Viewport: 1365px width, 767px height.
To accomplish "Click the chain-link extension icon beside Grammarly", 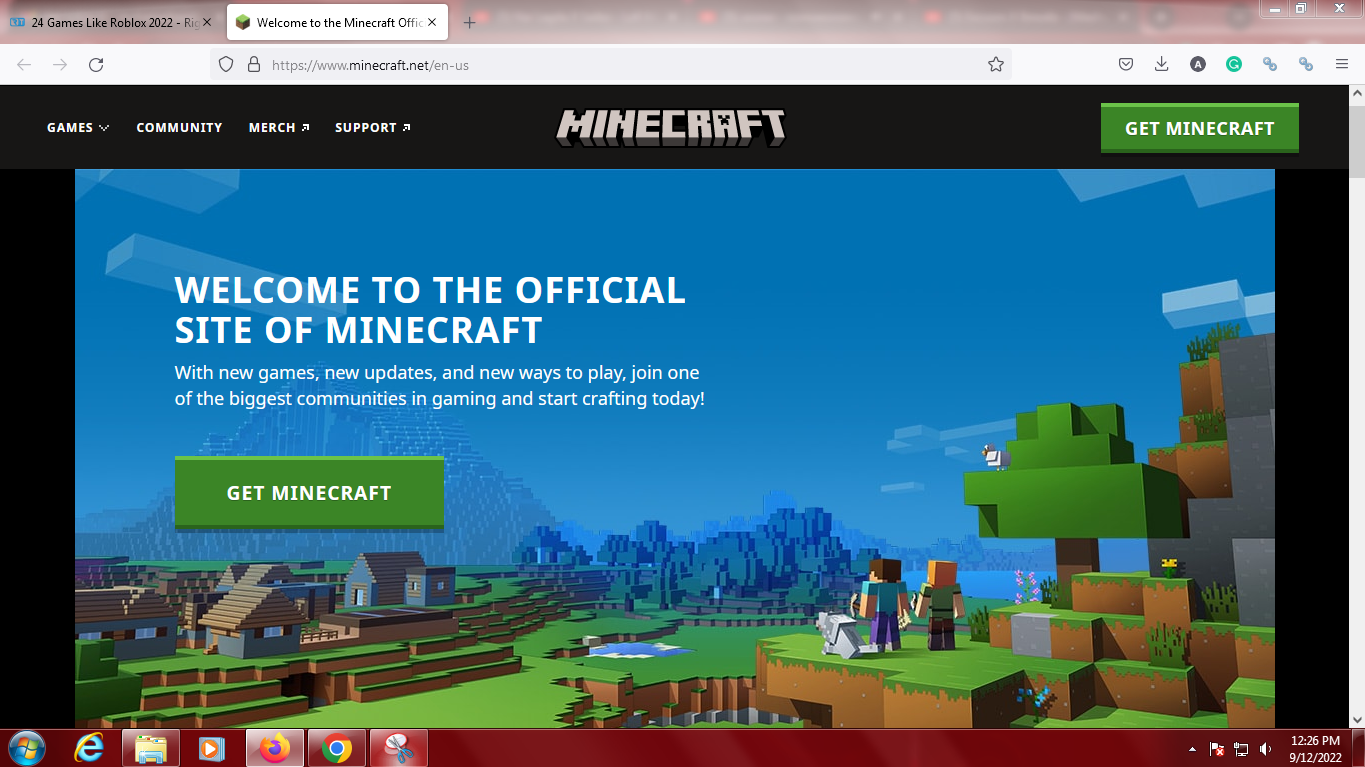I will click(x=1270, y=64).
